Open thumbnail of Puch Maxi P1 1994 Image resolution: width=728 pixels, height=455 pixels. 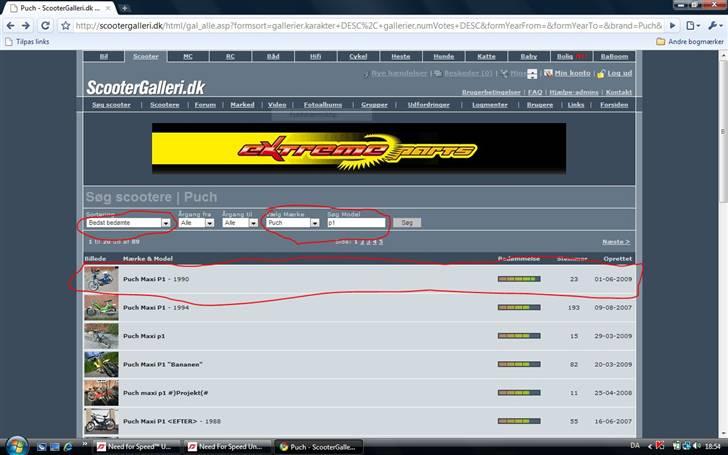(101, 307)
